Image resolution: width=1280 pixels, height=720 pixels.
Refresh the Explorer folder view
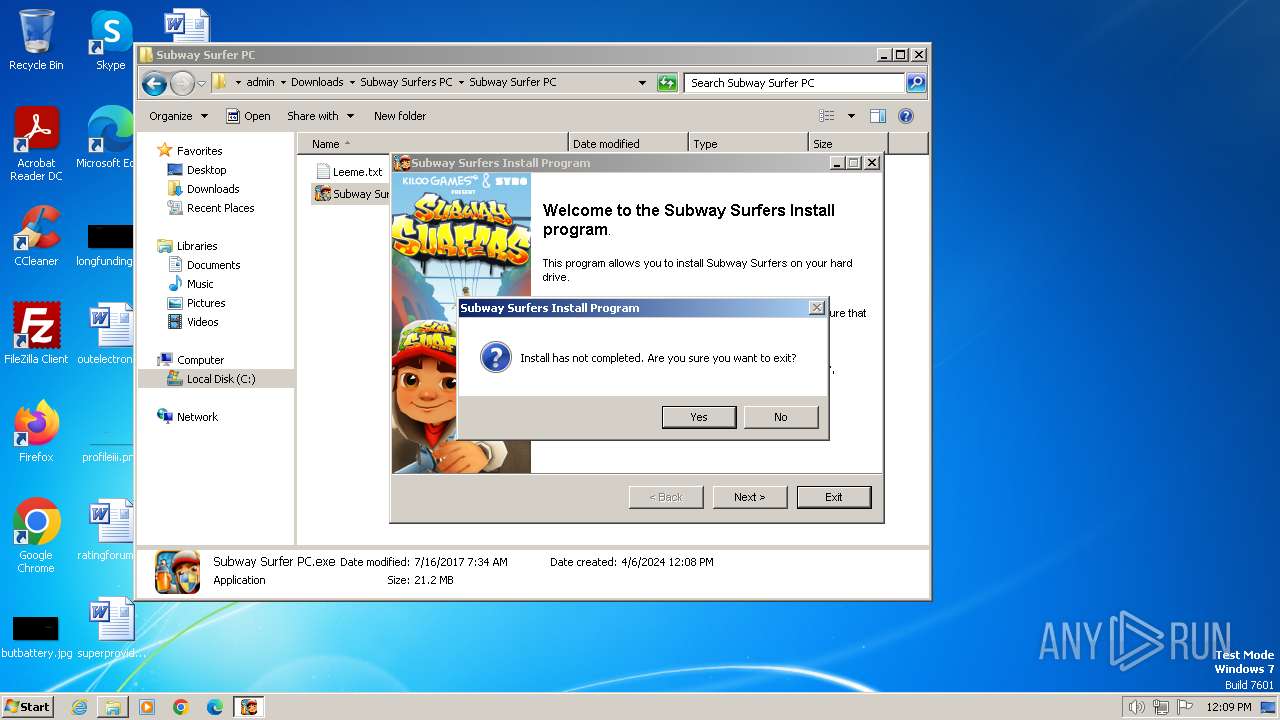click(x=667, y=83)
